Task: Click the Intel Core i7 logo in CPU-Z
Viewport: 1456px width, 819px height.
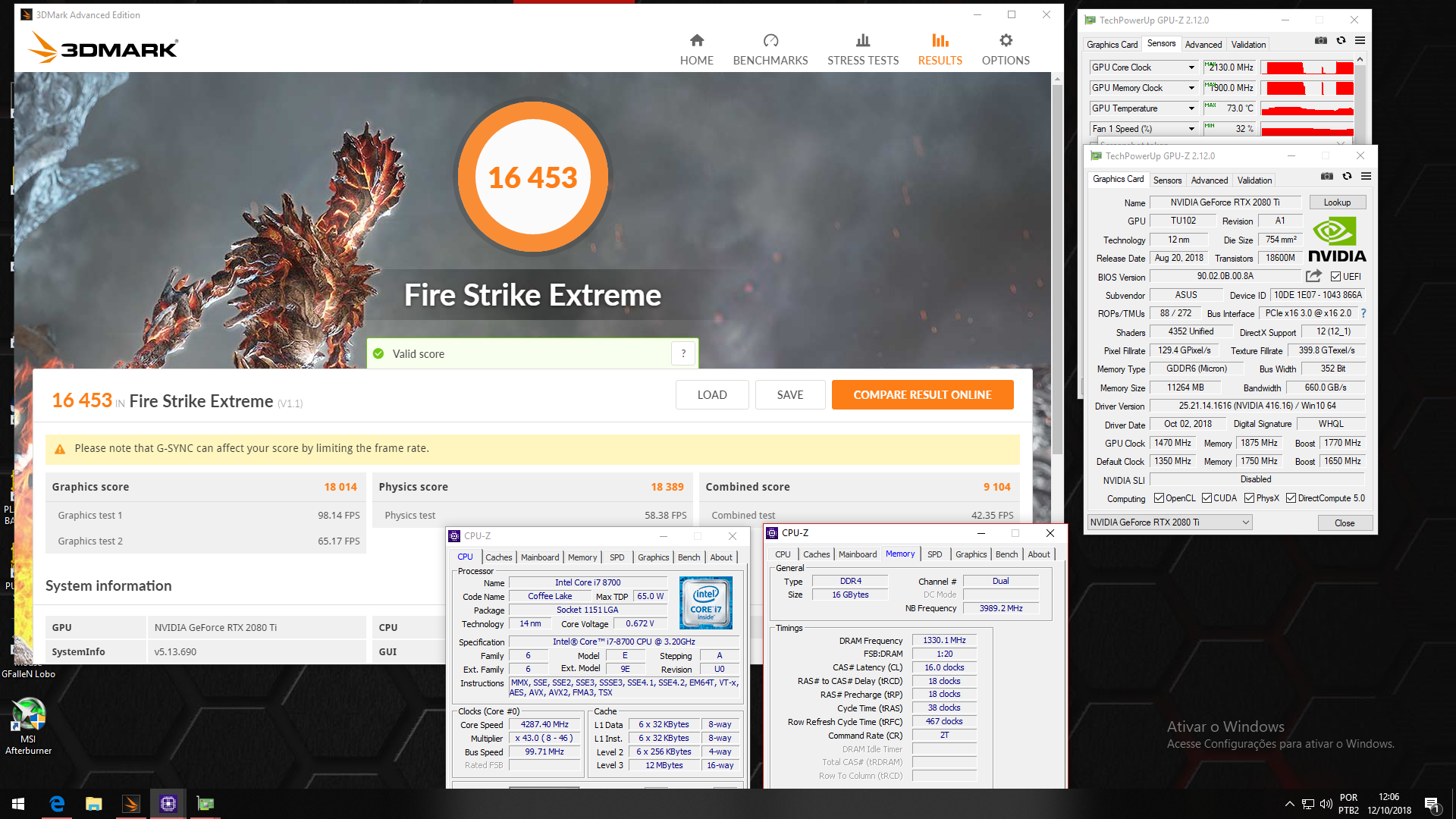Action: pos(705,603)
